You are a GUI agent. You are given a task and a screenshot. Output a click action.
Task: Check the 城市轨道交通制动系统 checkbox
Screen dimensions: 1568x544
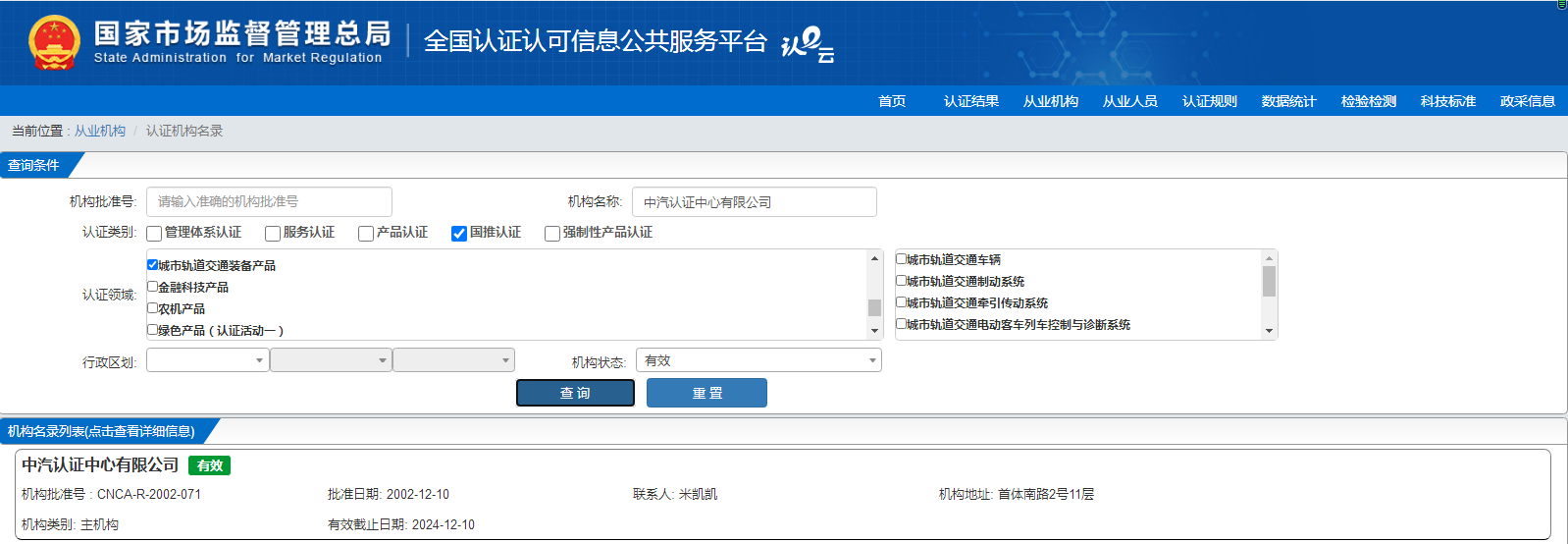[x=901, y=281]
